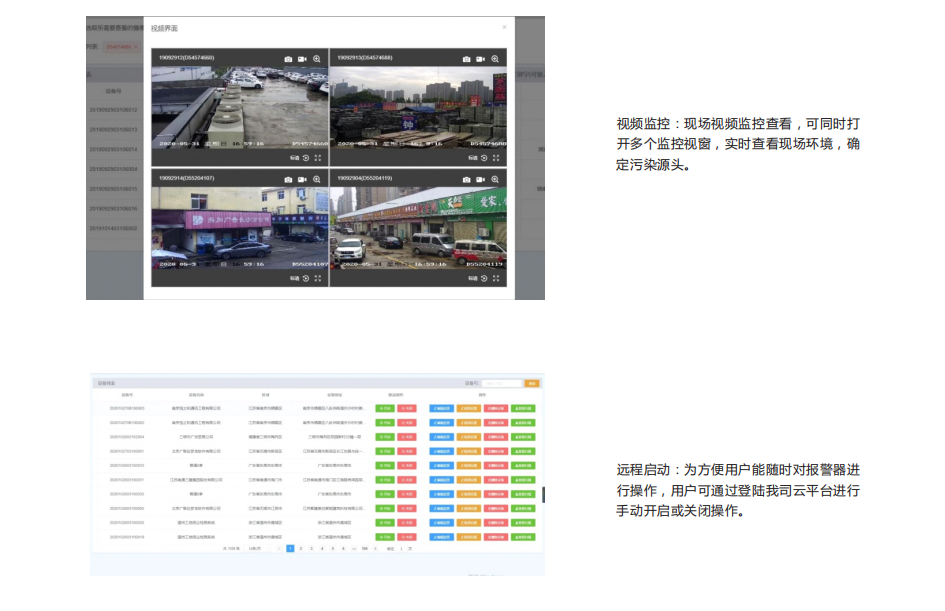945x611 pixels.
Task: Zoom in on camera 19092912 feed
Action: point(316,59)
